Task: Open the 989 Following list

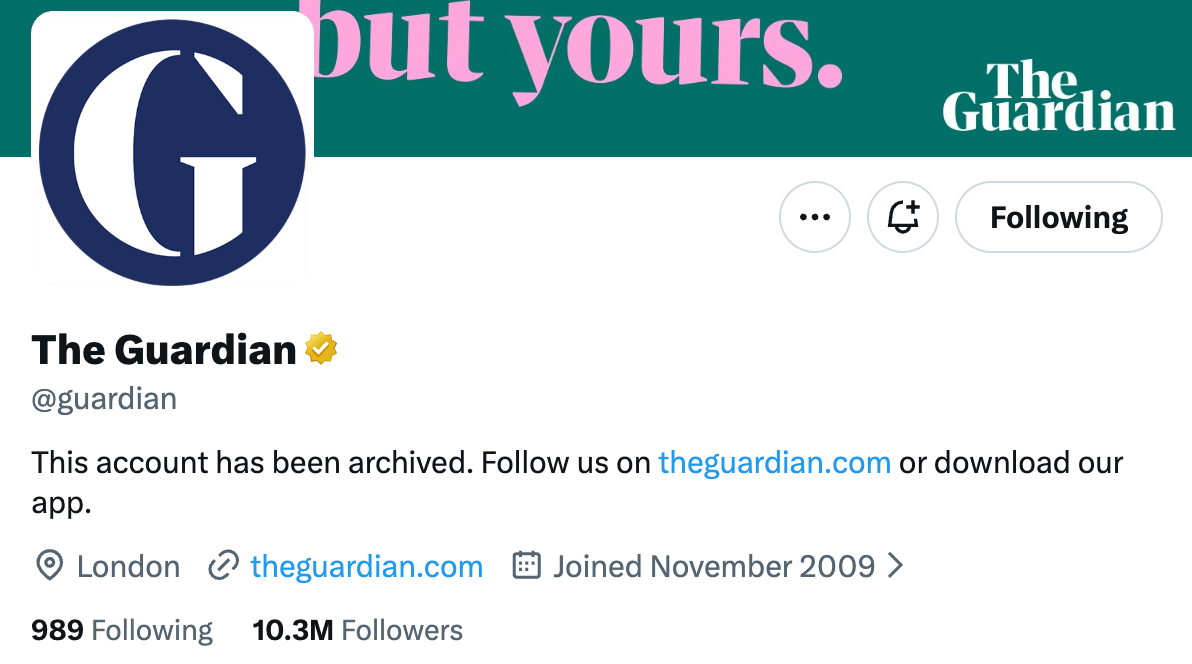Action: pyautogui.click(x=120, y=630)
